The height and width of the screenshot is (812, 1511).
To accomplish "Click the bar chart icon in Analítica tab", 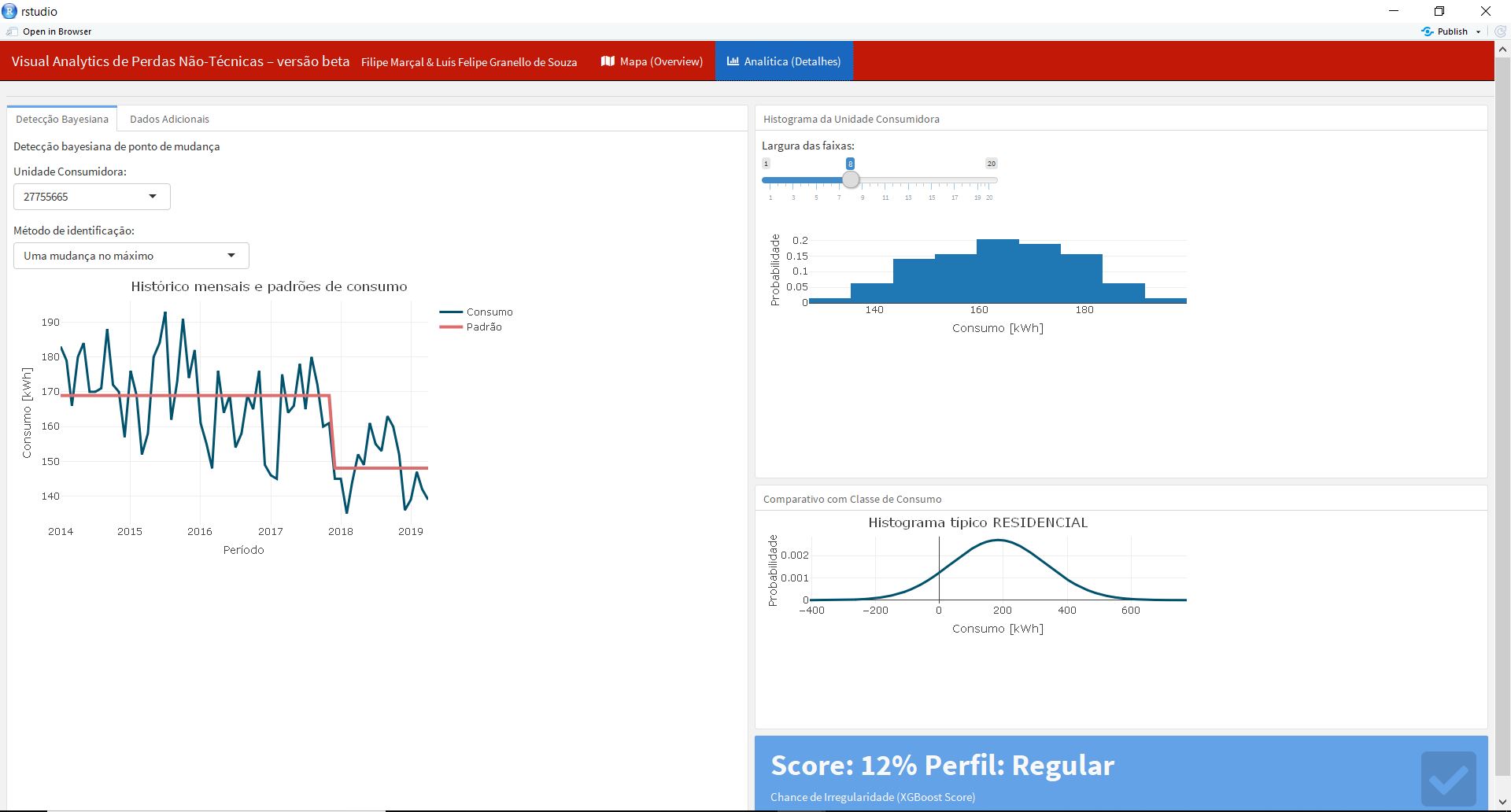I will (x=733, y=61).
